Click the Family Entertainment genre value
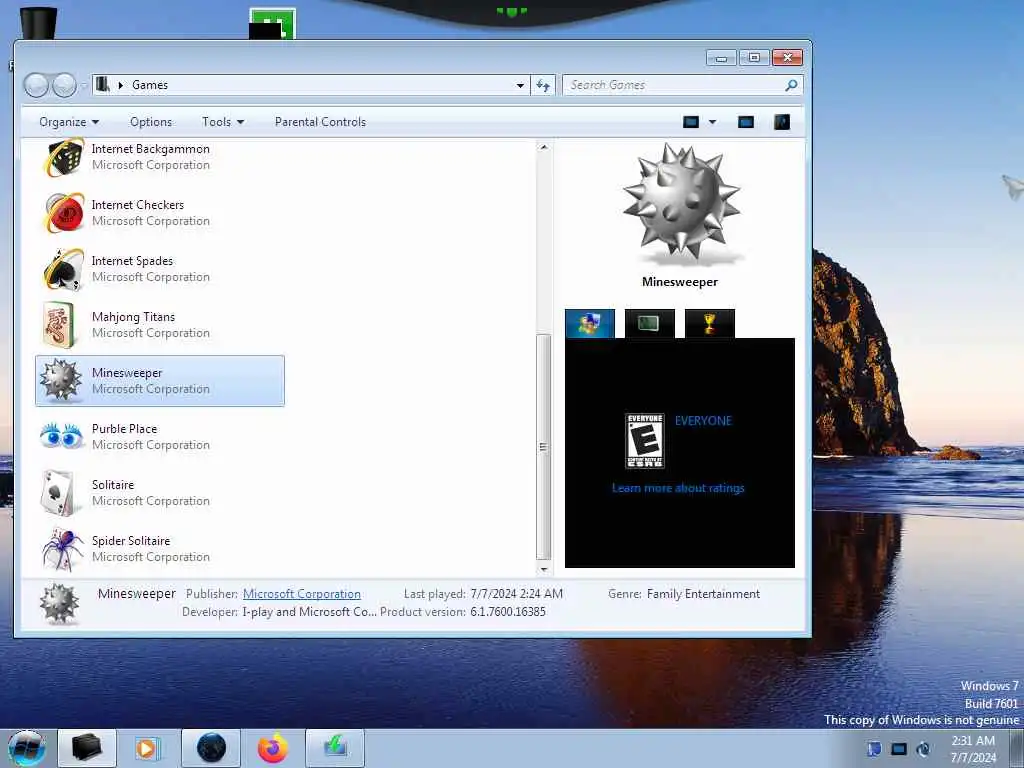The image size is (1024, 768). pyautogui.click(x=703, y=594)
